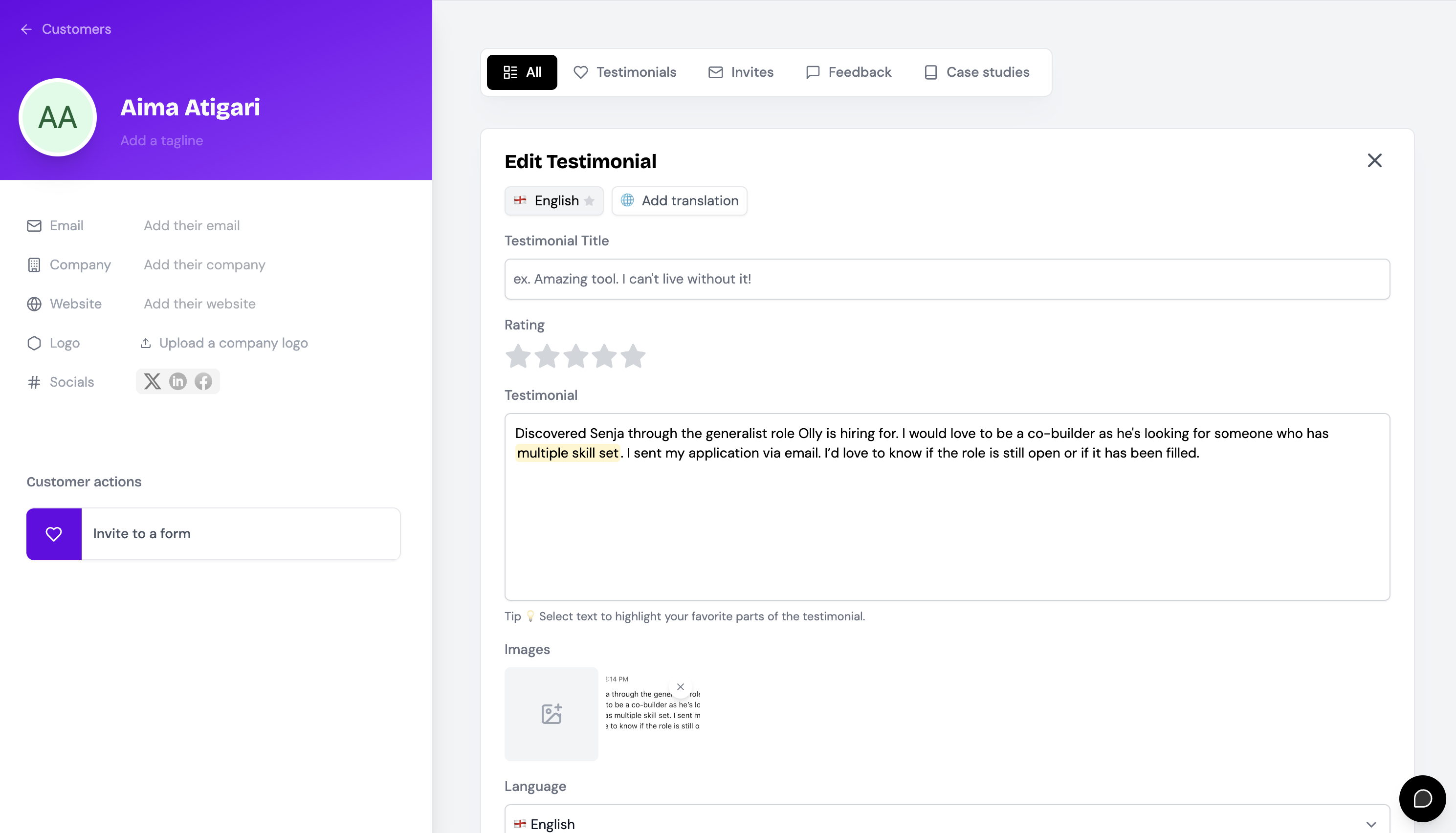This screenshot has width=1456, height=833.
Task: Click the Testimonial Title input field
Action: pos(947,279)
